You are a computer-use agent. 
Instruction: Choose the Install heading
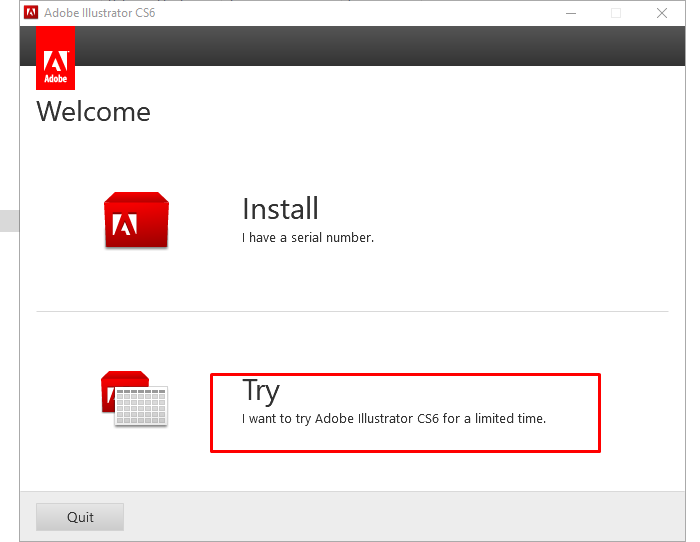click(x=280, y=208)
